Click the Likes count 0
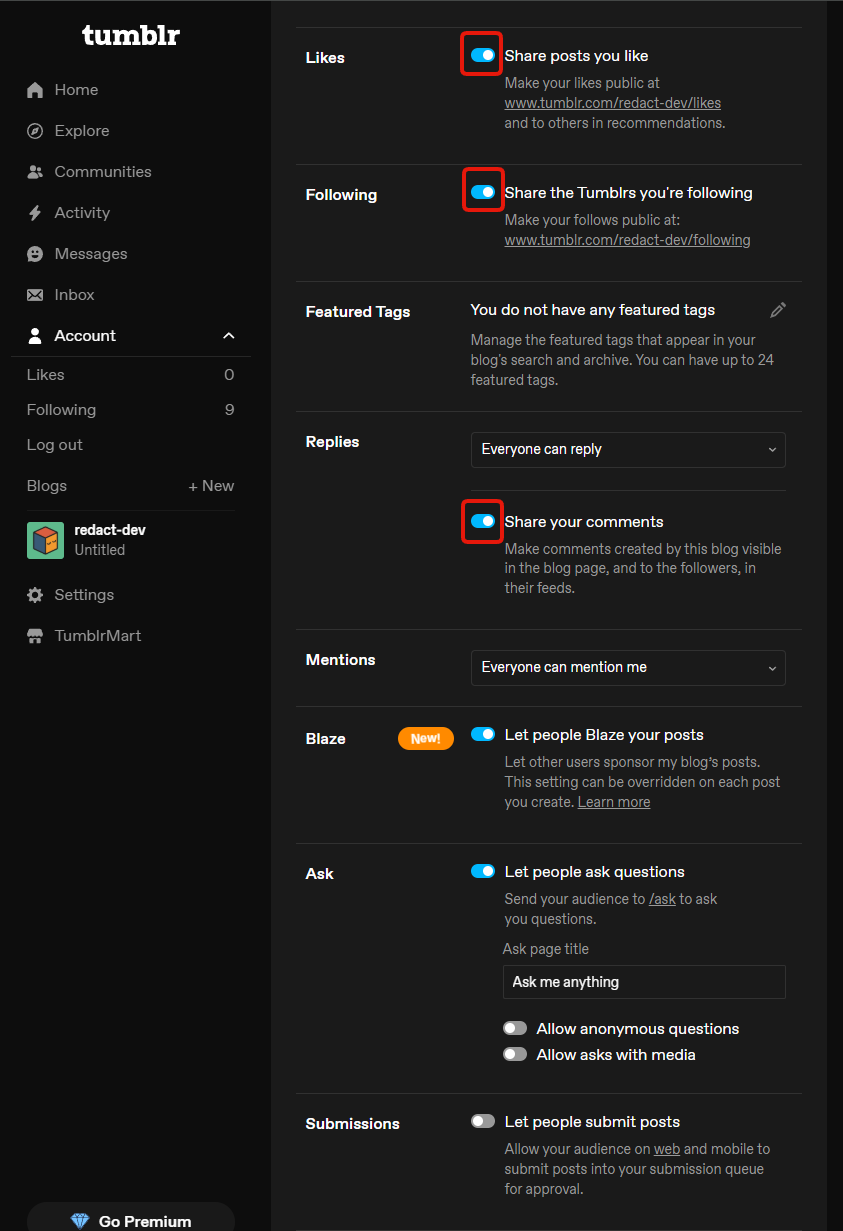The width and height of the screenshot is (843, 1231). 229,375
